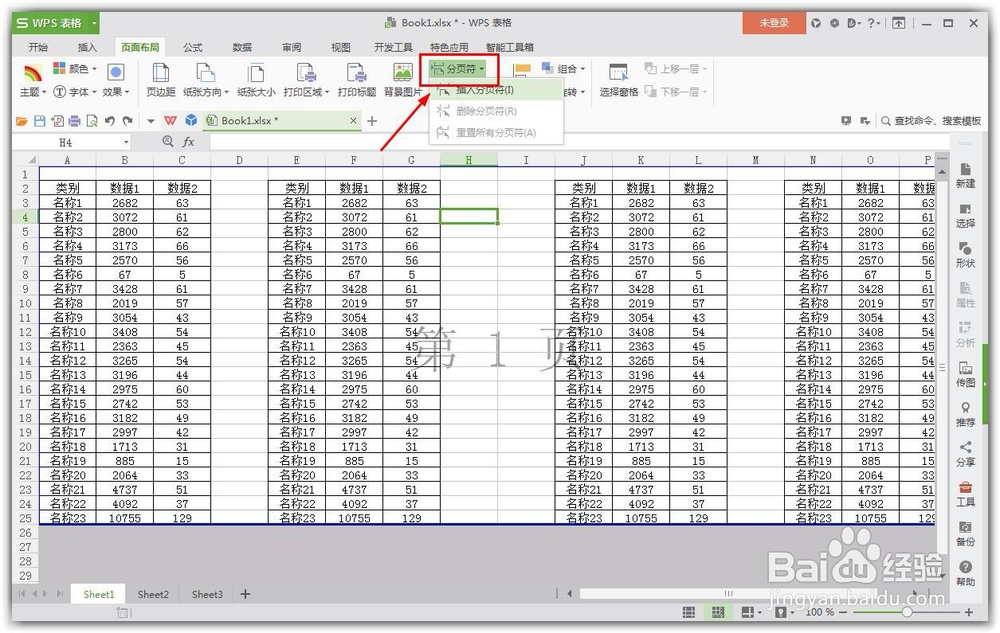
Task: Click the print preview icon
Action: tap(92, 120)
